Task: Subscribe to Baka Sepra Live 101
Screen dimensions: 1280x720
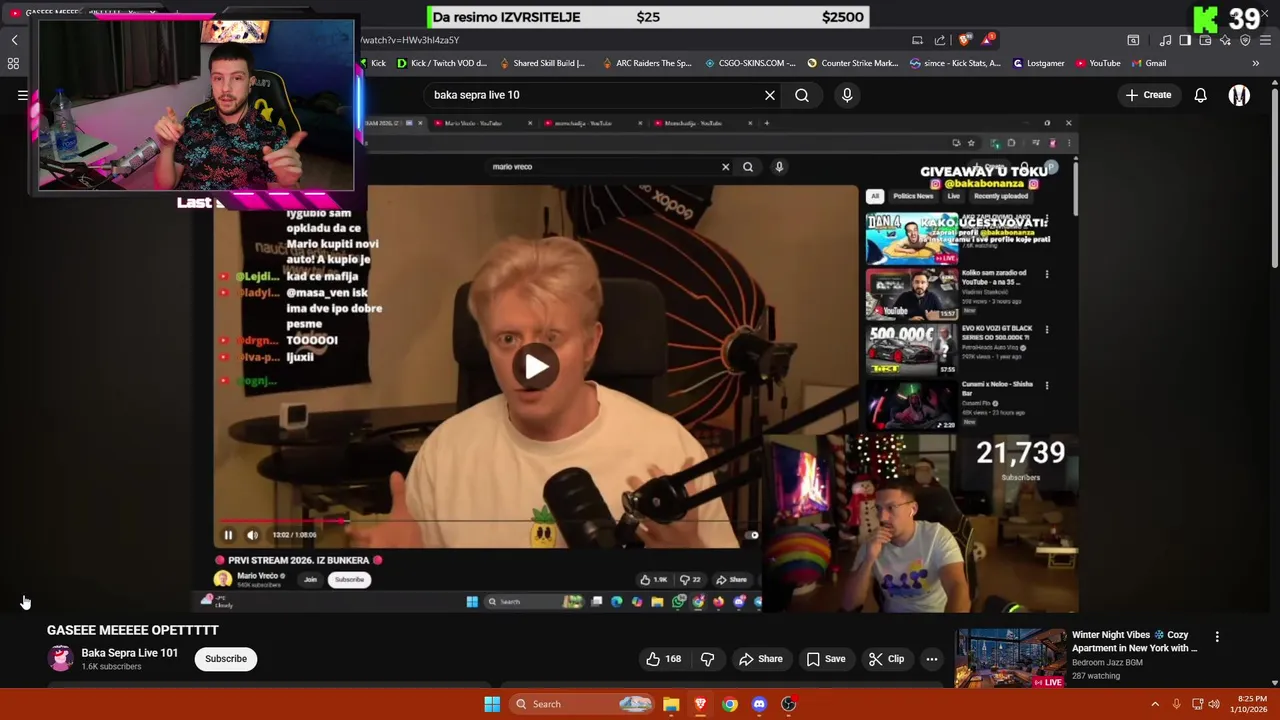Action: pyautogui.click(x=226, y=659)
